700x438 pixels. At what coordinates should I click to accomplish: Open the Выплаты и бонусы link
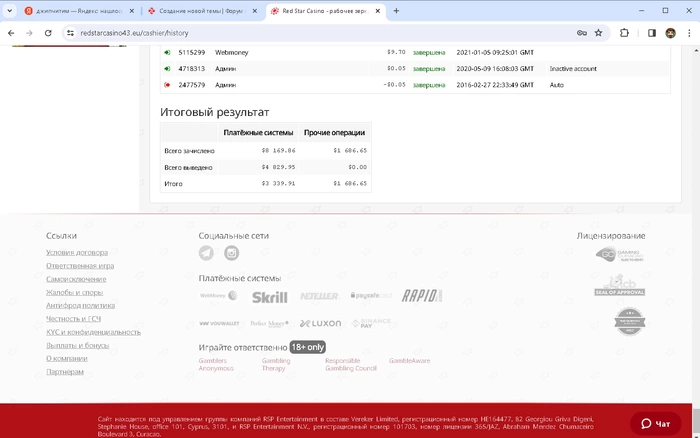(77, 345)
